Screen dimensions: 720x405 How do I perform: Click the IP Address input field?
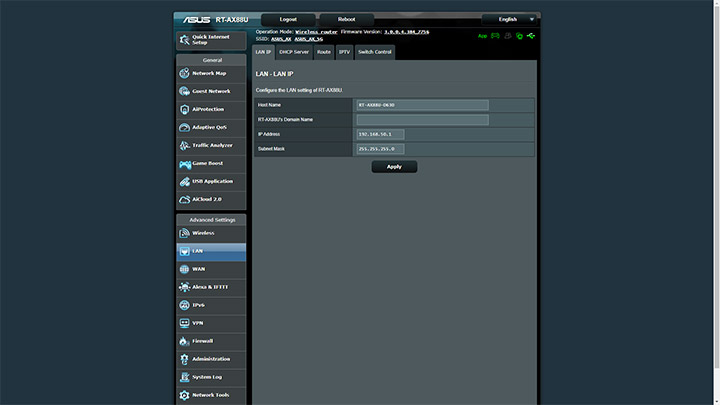pyautogui.click(x=380, y=135)
